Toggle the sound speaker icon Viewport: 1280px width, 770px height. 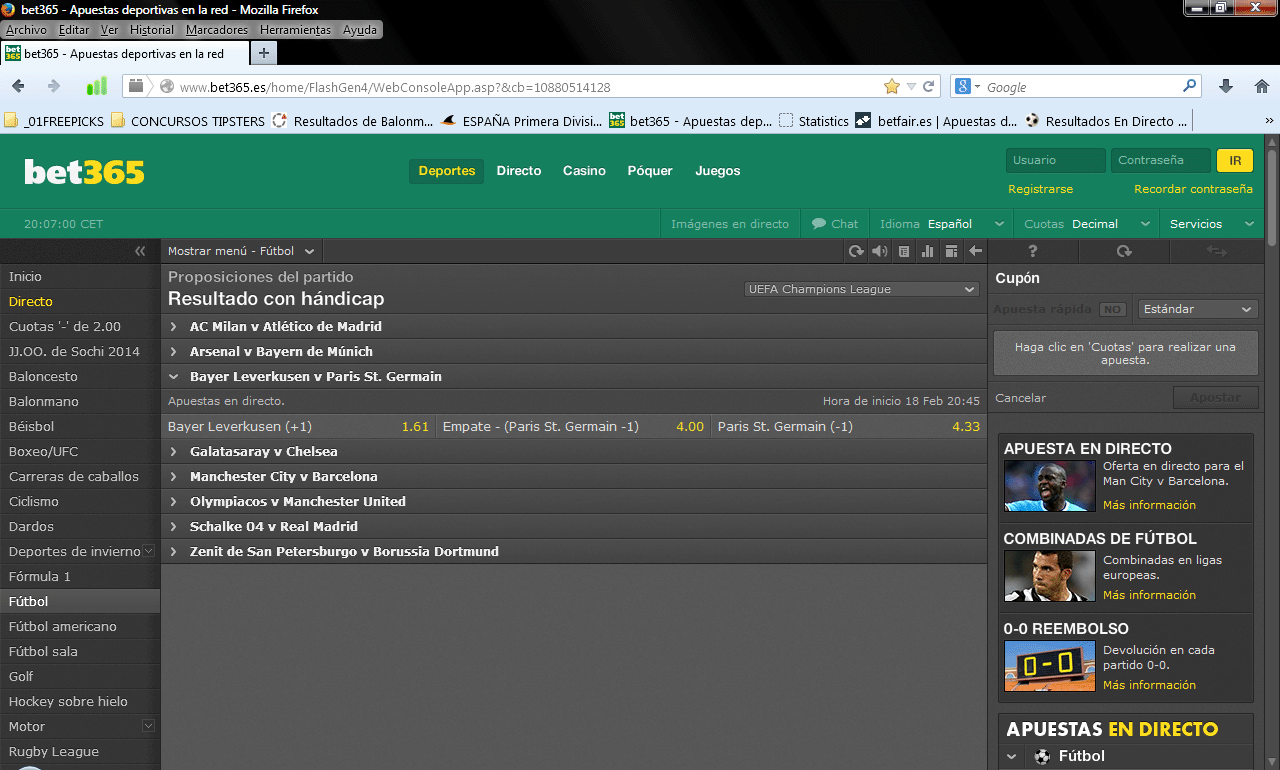880,252
